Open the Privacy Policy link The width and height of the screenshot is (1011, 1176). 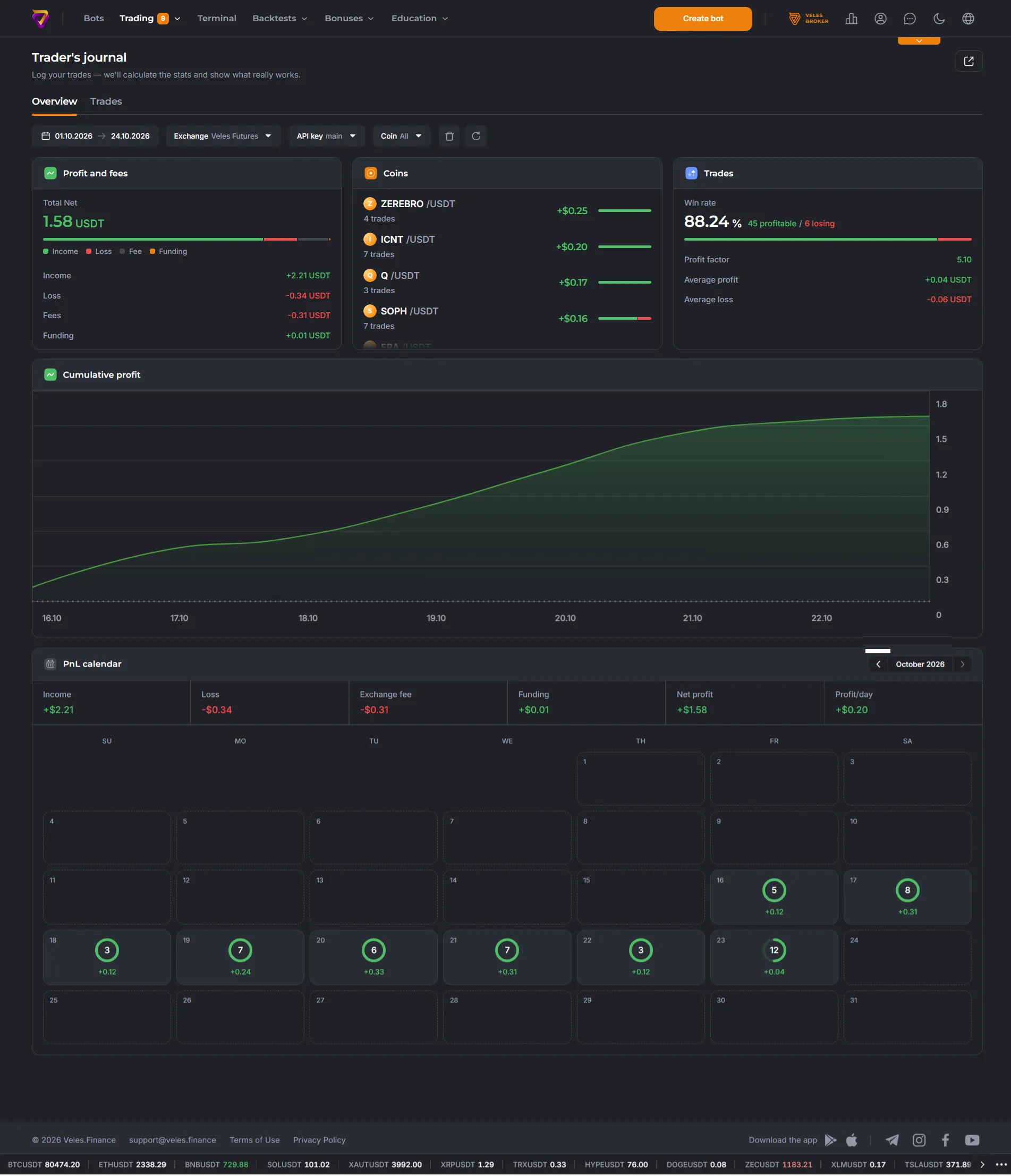319,1140
